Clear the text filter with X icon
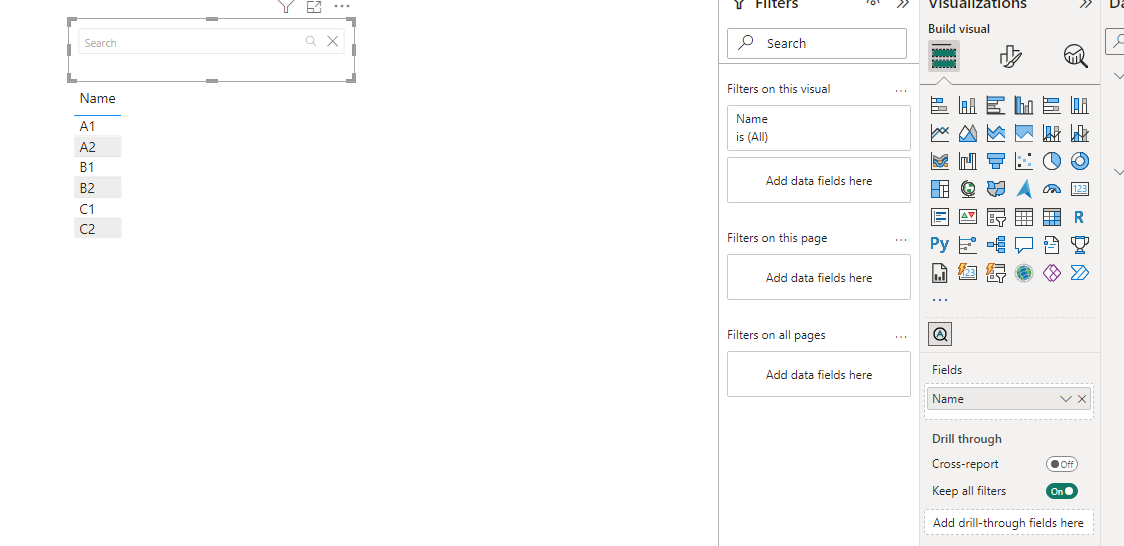The height and width of the screenshot is (546, 1124). pyautogui.click(x=333, y=42)
